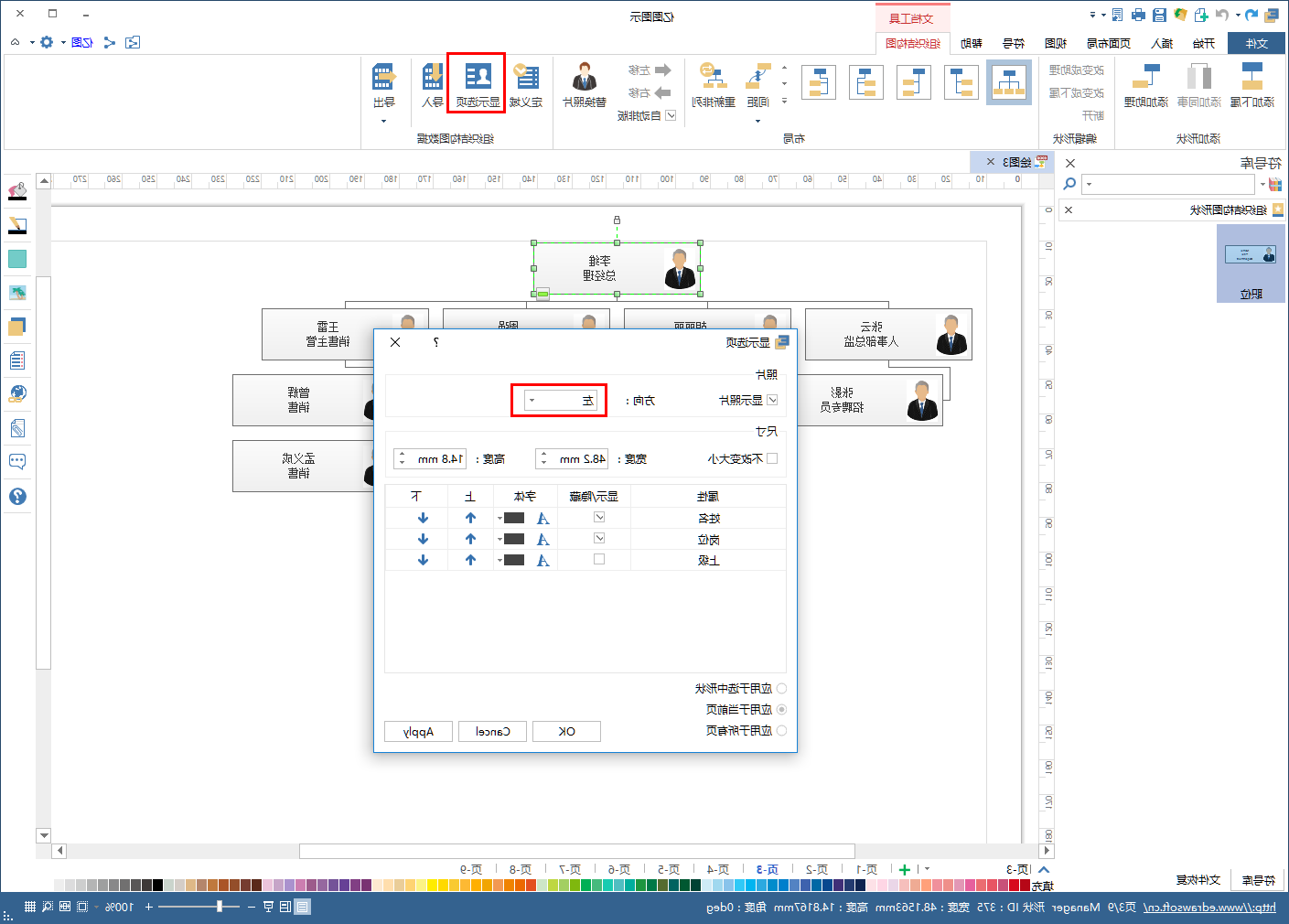The width and height of the screenshot is (1289, 924).
Task: Click the 替换照片 replace photo icon
Action: [x=585, y=77]
